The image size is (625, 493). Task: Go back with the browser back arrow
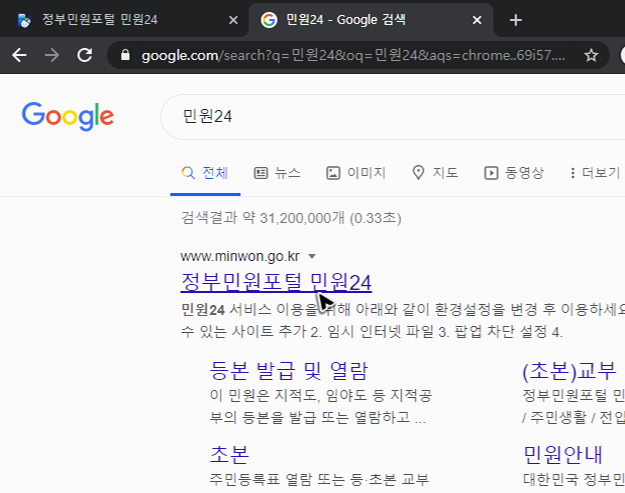pyautogui.click(x=19, y=55)
